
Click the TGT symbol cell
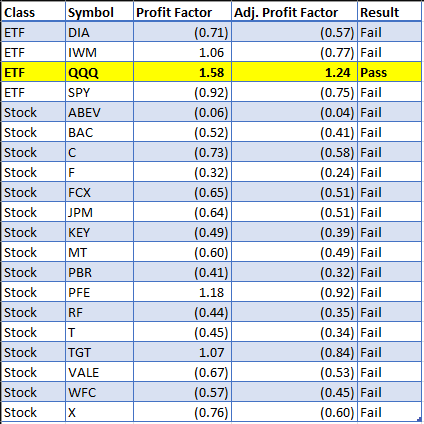(99, 352)
